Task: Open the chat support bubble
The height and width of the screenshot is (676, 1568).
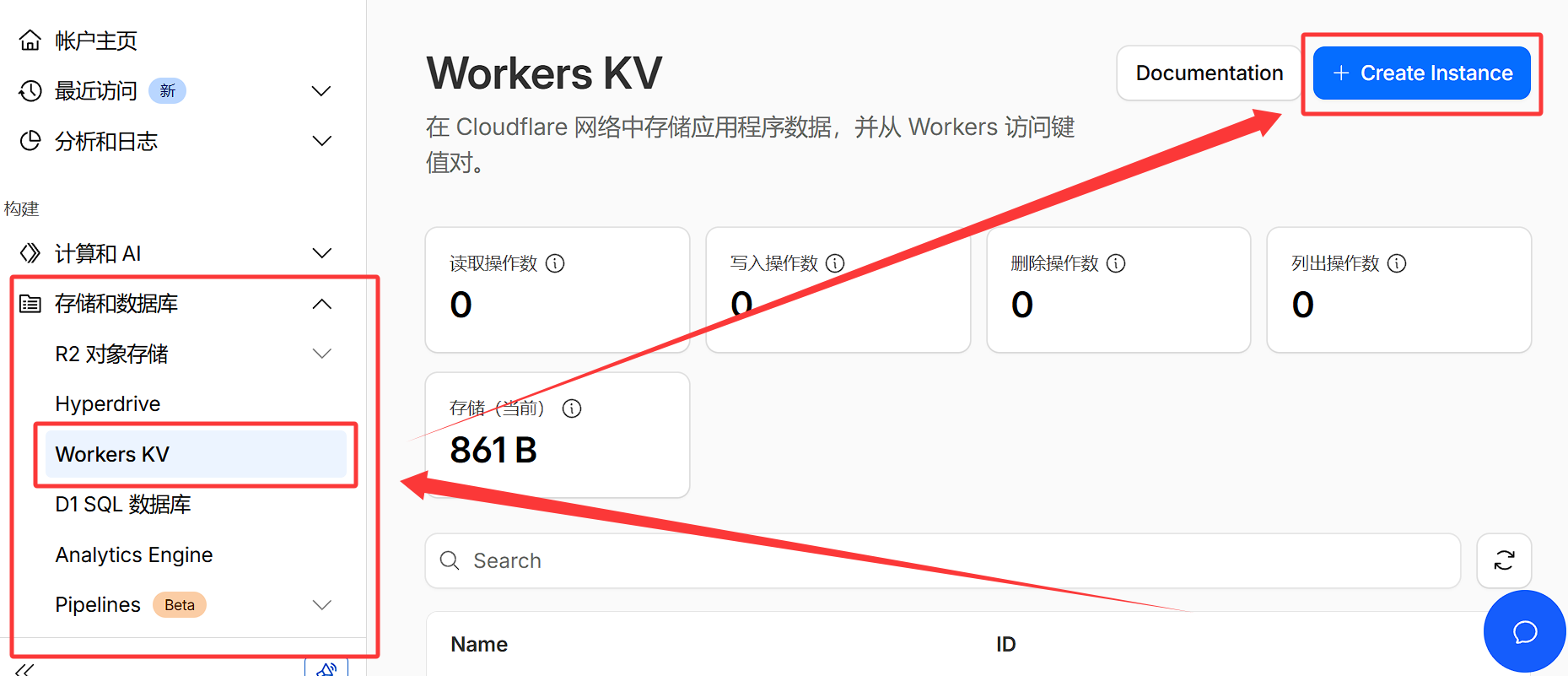Action: [x=1524, y=631]
